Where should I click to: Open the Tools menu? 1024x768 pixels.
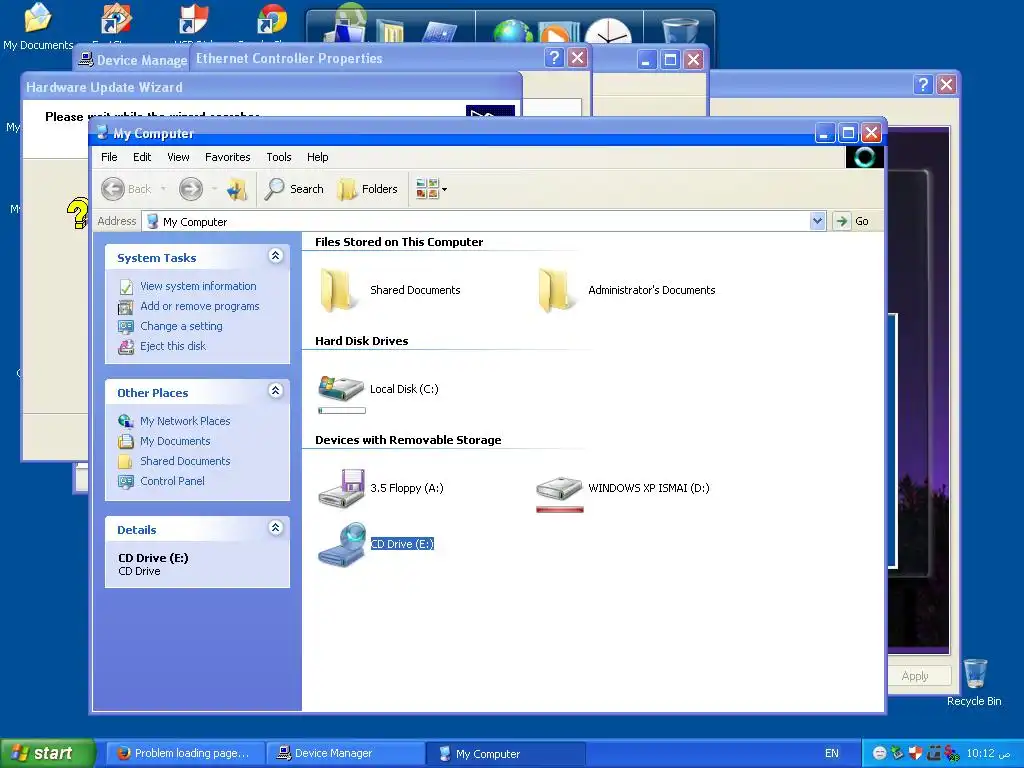click(x=279, y=157)
